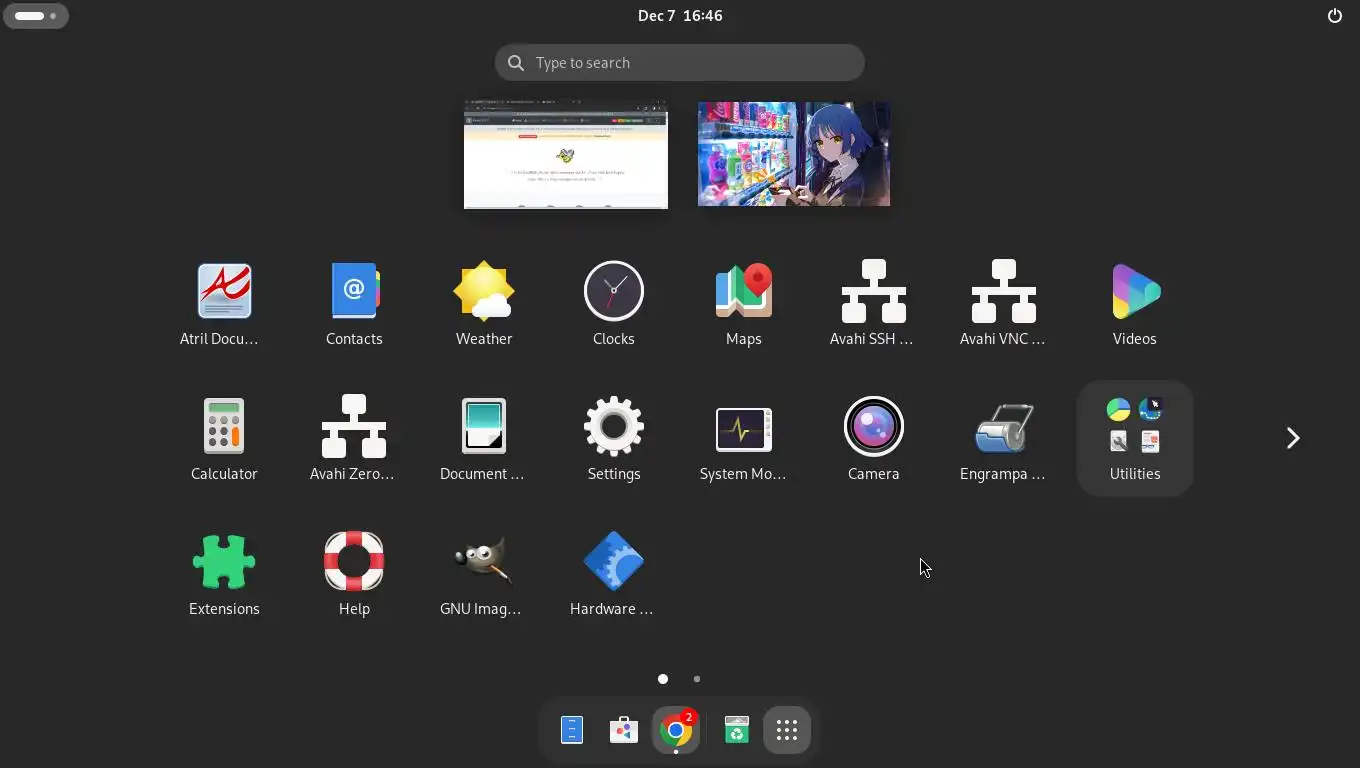This screenshot has height=768, width=1360.
Task: Toggle the Show Apps grid button
Action: 787,731
